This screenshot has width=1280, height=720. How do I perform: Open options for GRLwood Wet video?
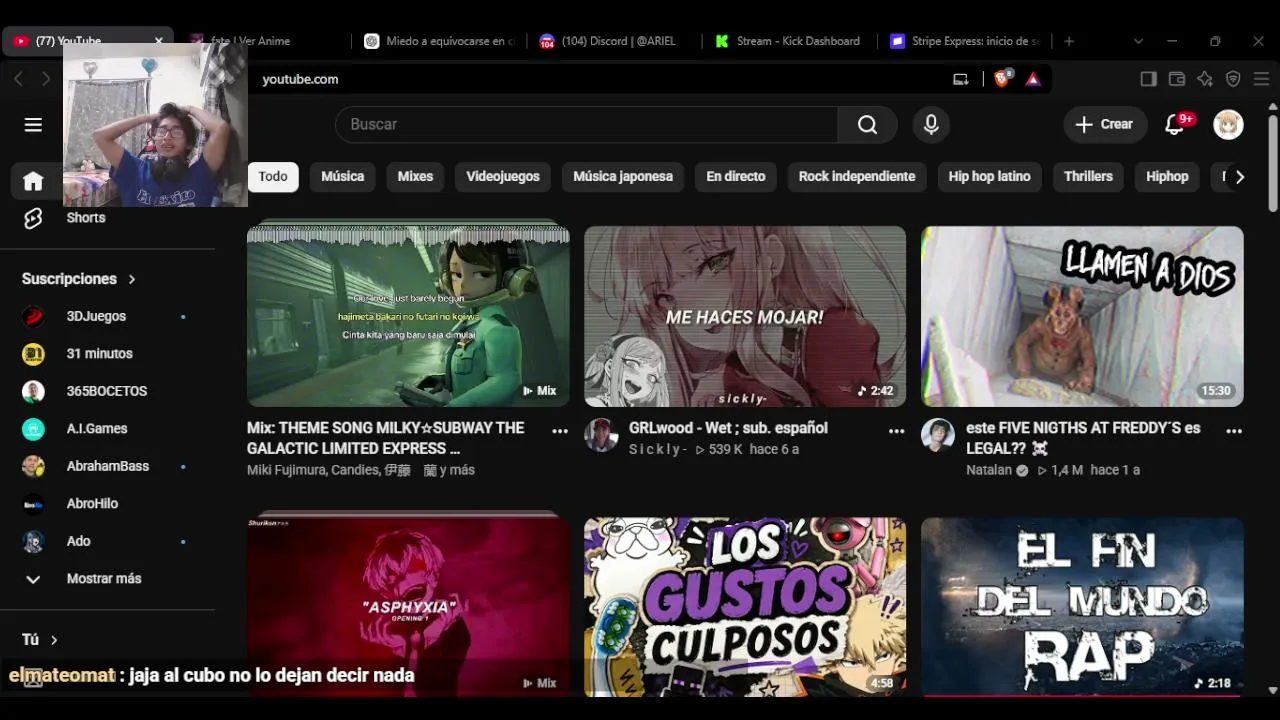pos(896,431)
